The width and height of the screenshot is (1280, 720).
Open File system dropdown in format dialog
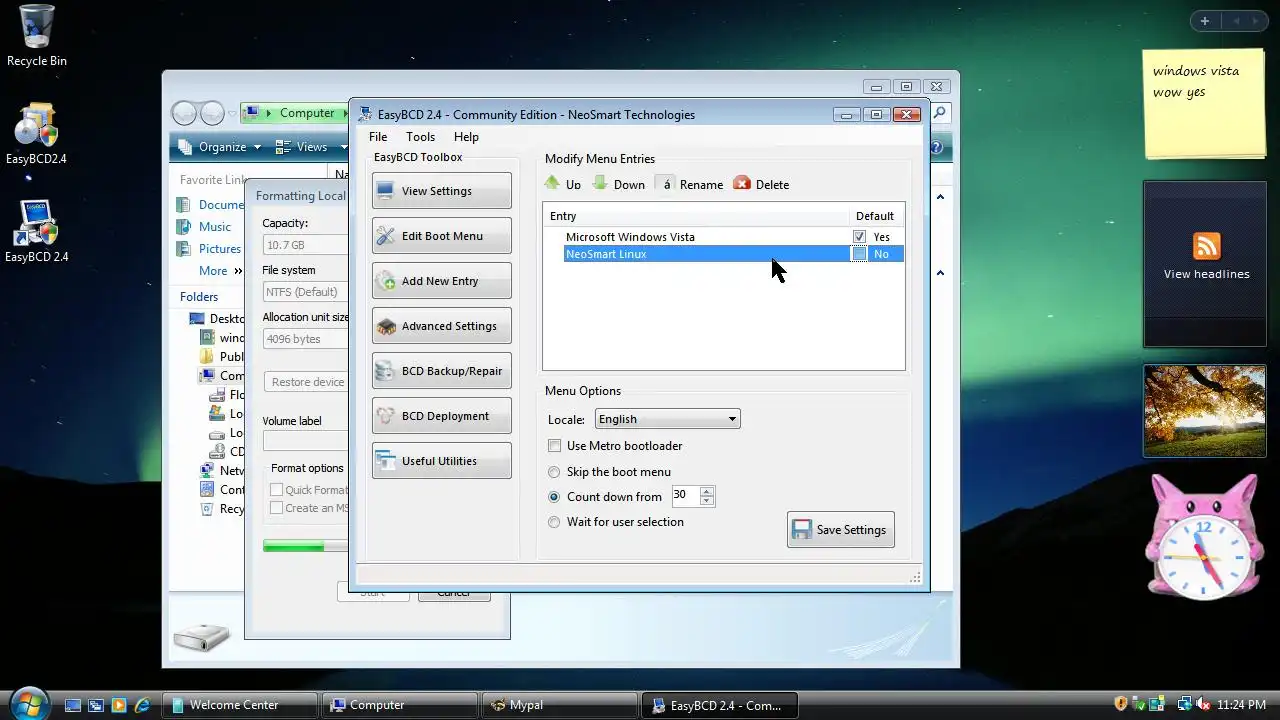click(305, 292)
